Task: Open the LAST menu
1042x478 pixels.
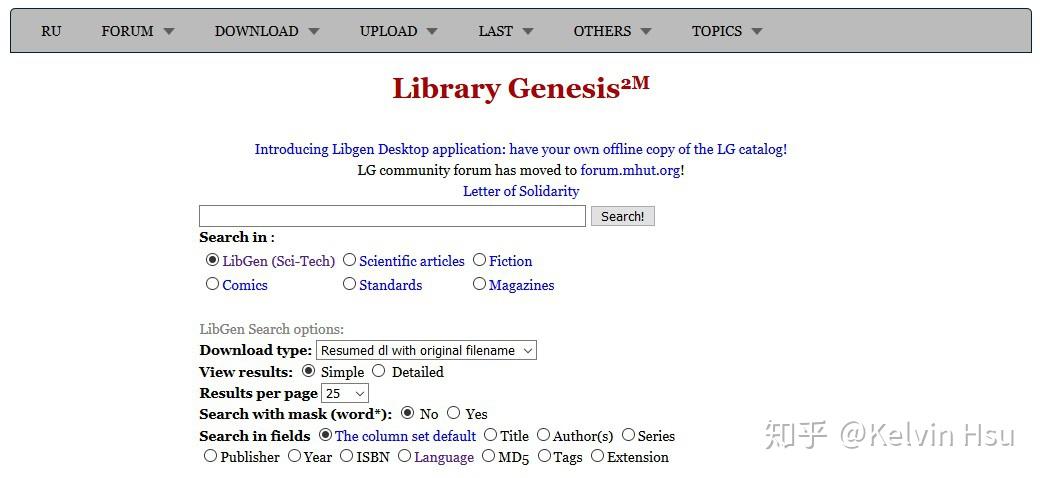Action: [x=505, y=31]
